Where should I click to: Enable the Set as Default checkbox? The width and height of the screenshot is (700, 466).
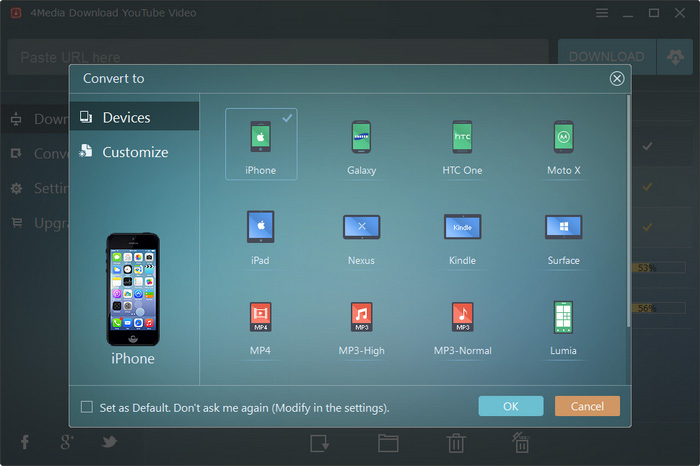point(87,407)
